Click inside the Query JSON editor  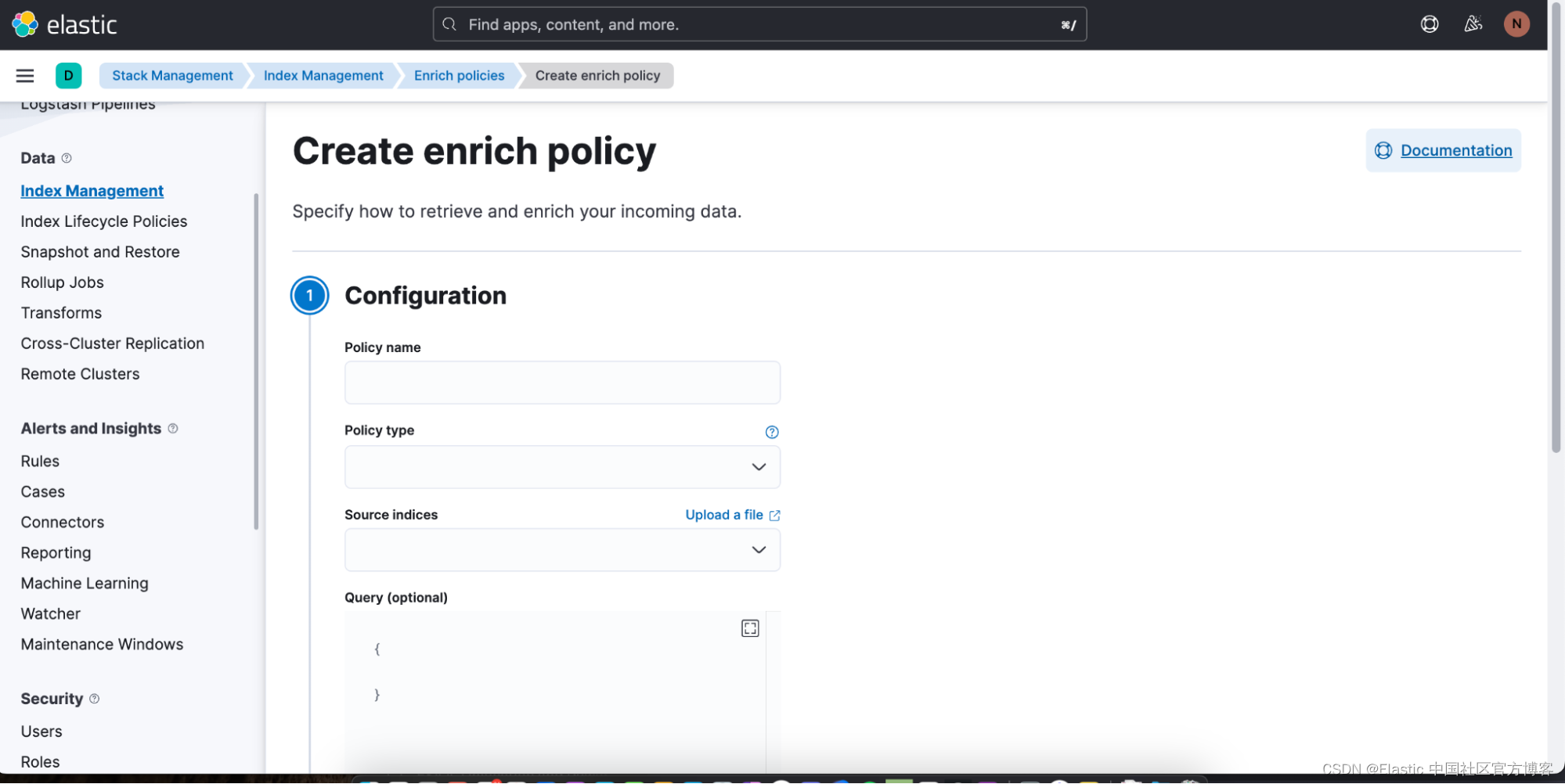click(x=554, y=692)
